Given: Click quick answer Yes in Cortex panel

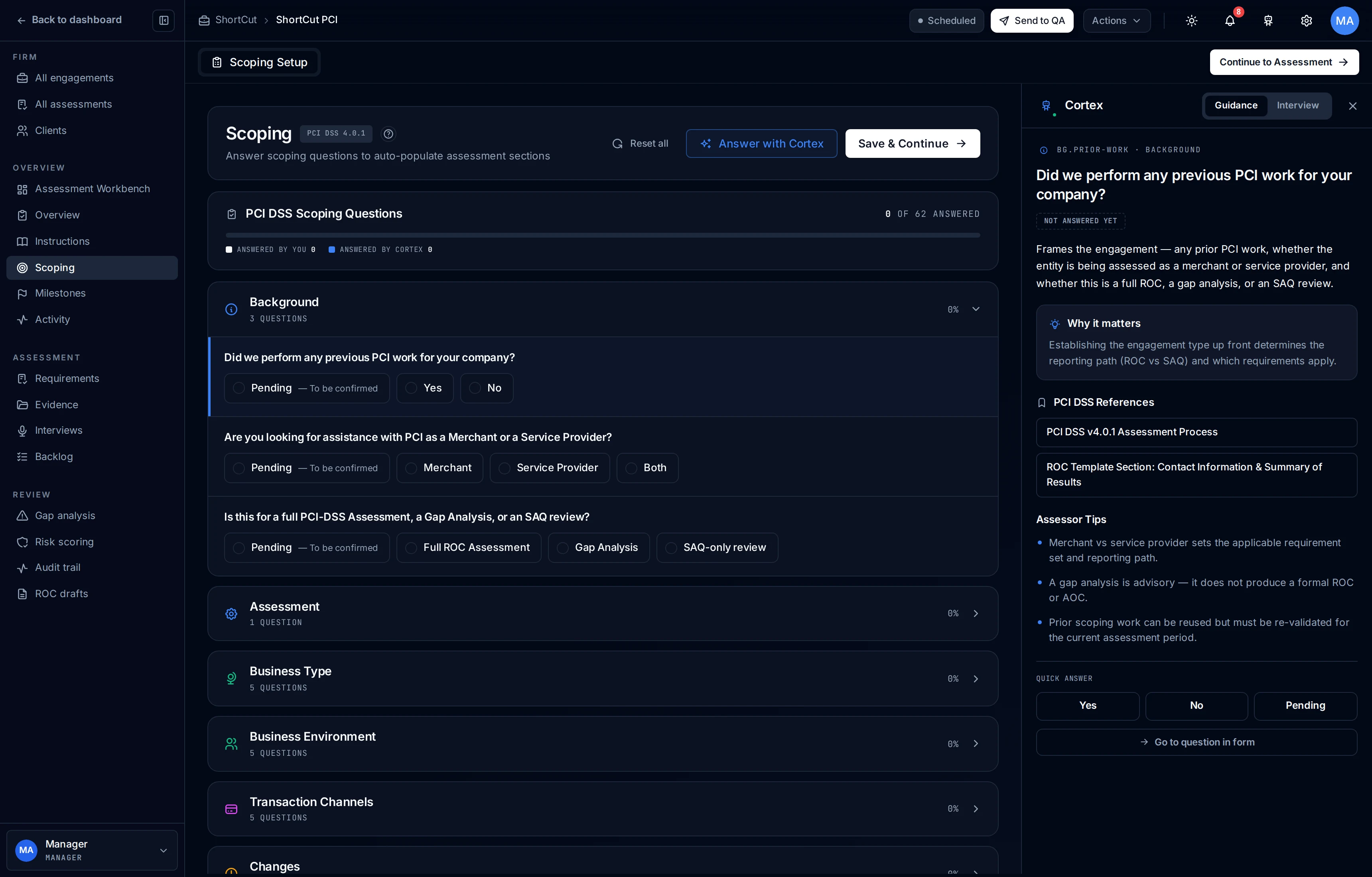Looking at the screenshot, I should tap(1087, 706).
